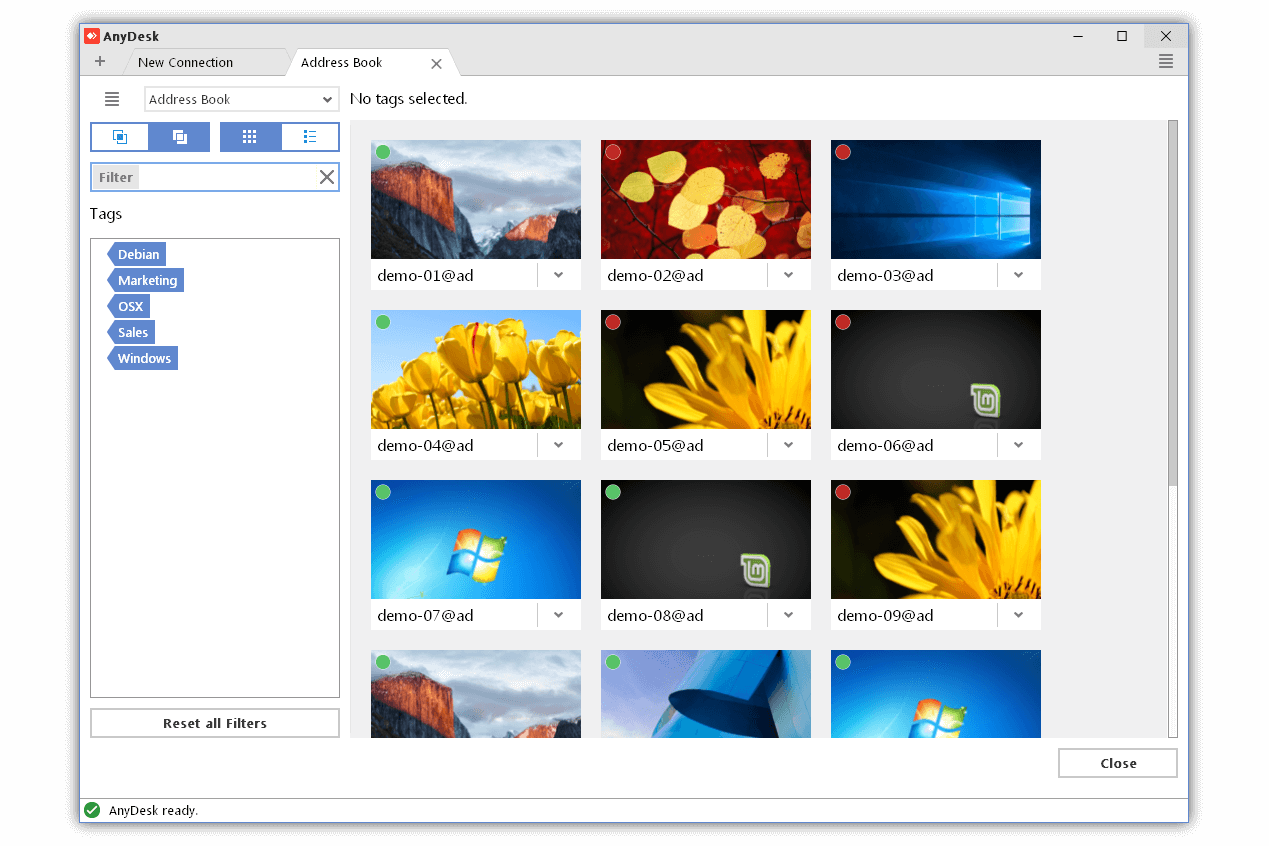The width and height of the screenshot is (1269, 846).
Task: Click the green online indicator on demo-07@ad
Action: [x=383, y=492]
